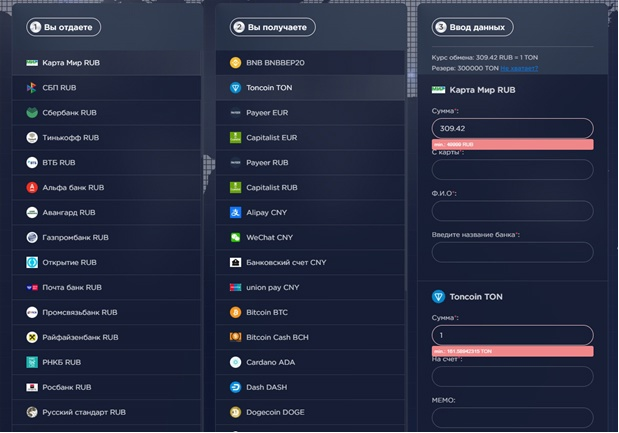Click the 'Вы отдаете' step header
Viewport: 619px width, 433px height.
[64, 27]
